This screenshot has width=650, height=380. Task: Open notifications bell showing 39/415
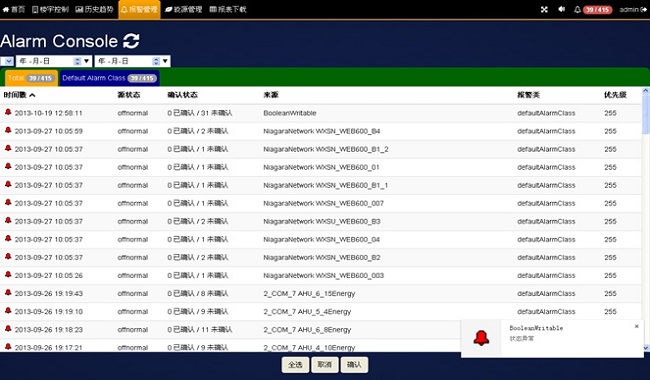[x=593, y=10]
